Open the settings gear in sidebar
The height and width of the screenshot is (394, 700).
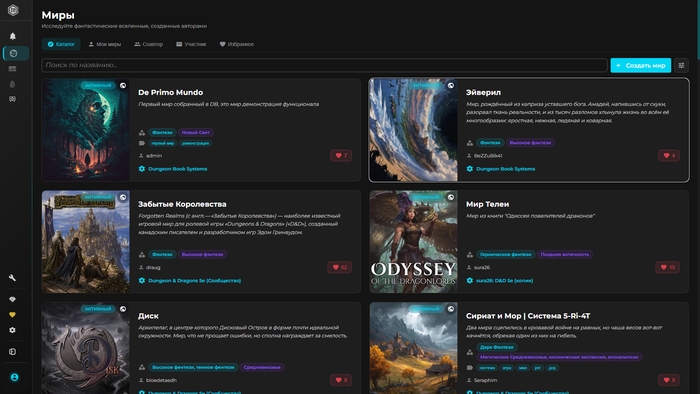(12, 330)
